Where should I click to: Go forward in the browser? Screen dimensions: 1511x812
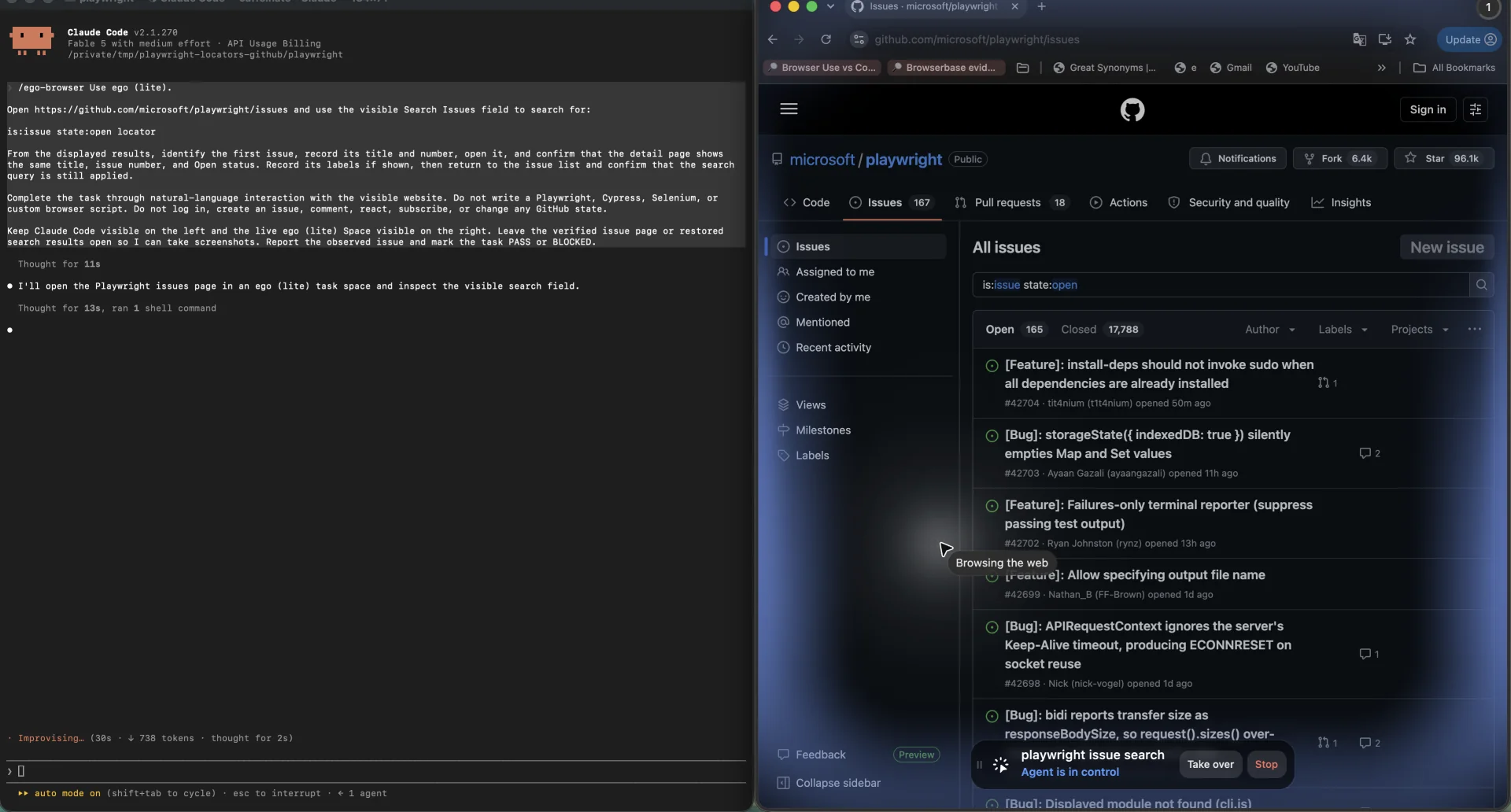[799, 39]
